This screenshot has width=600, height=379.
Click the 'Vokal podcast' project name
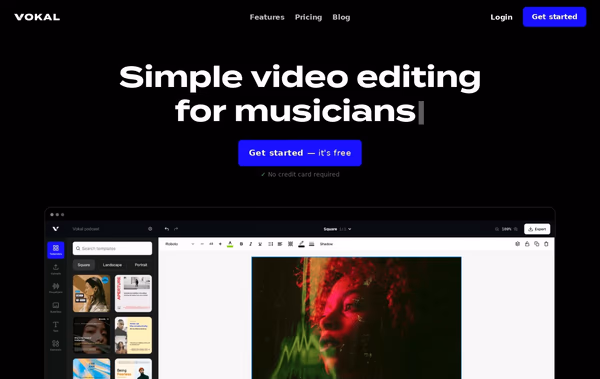point(86,229)
